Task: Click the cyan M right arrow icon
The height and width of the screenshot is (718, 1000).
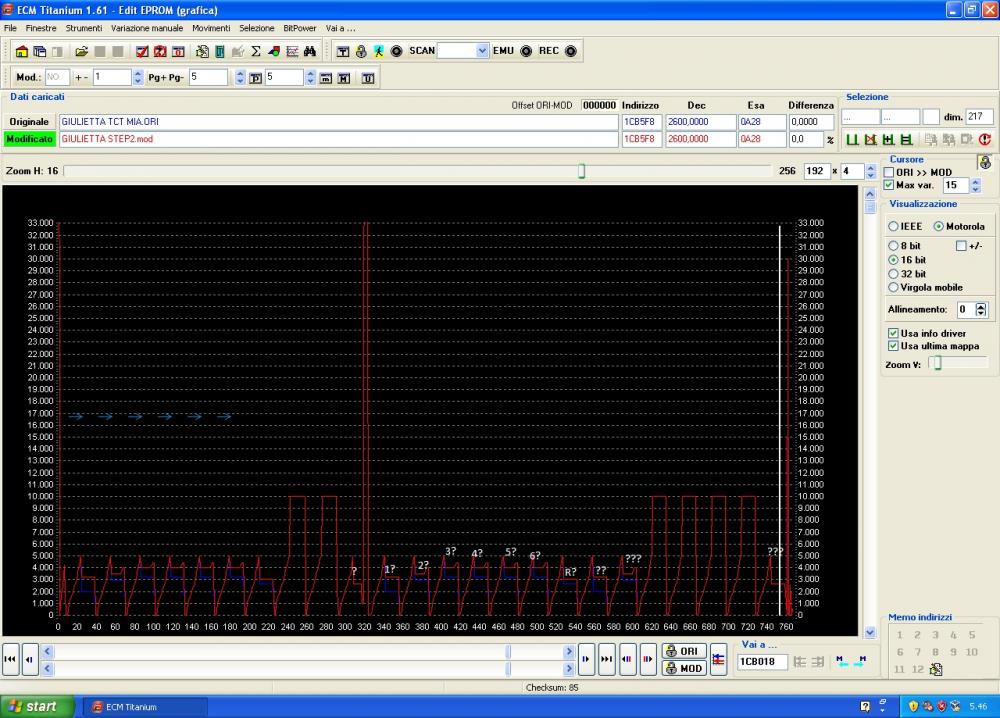Action: pyautogui.click(x=860, y=661)
